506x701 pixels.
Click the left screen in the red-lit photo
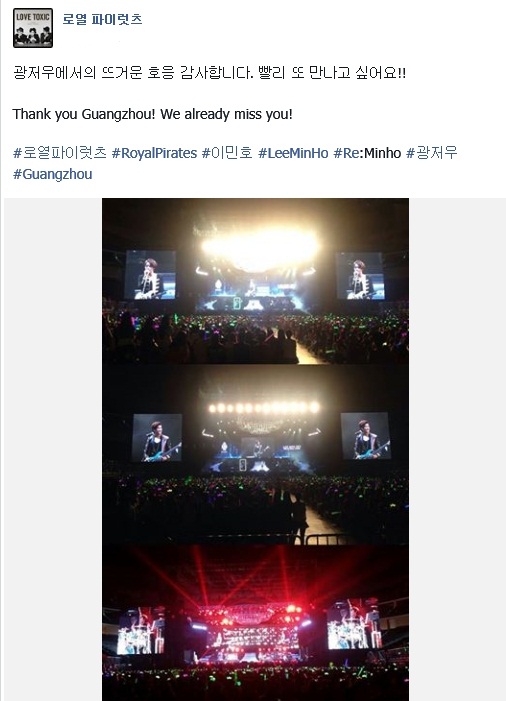141,630
